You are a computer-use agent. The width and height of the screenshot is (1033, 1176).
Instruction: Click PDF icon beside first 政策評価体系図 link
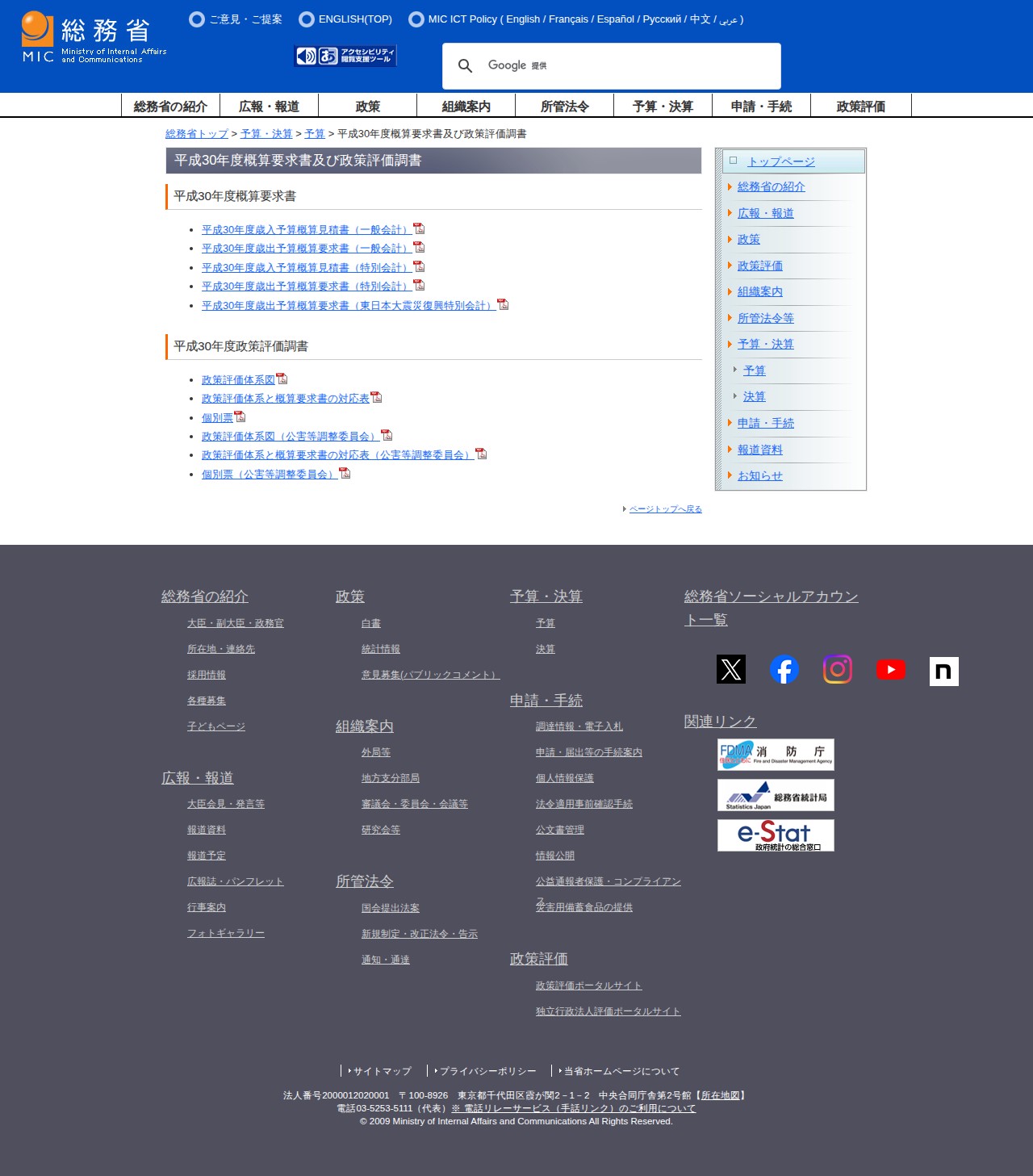point(282,379)
